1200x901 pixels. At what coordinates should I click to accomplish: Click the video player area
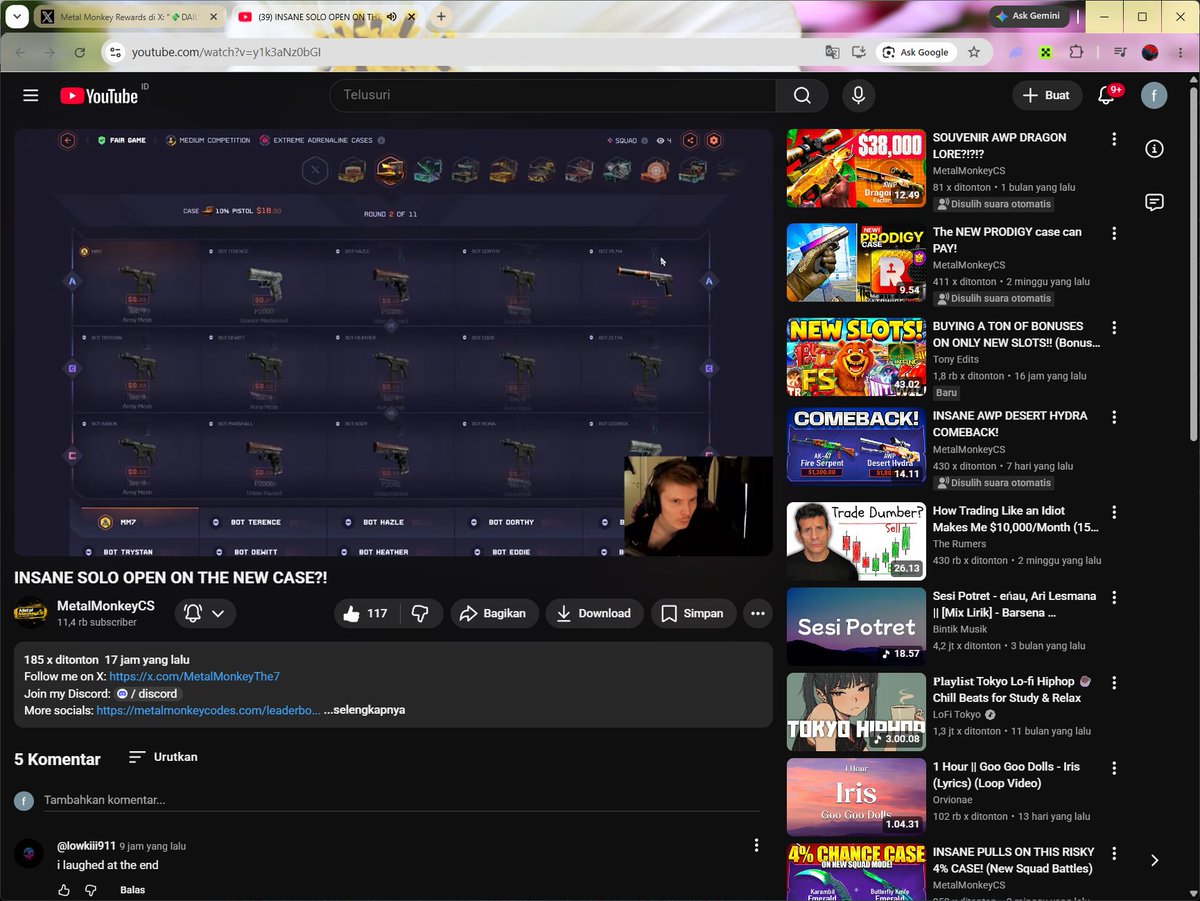393,343
